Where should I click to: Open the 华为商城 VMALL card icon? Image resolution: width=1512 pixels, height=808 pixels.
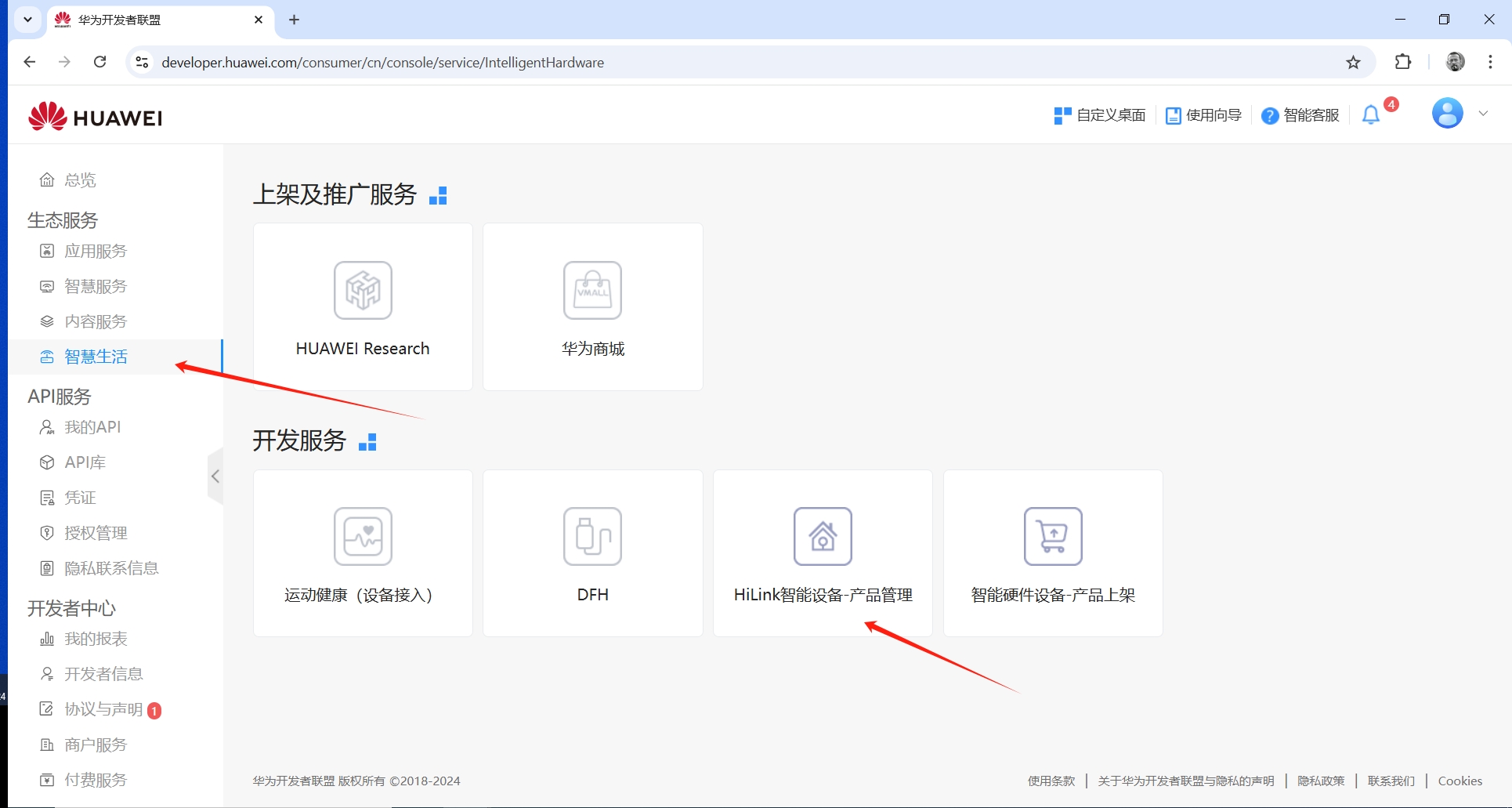[592, 290]
